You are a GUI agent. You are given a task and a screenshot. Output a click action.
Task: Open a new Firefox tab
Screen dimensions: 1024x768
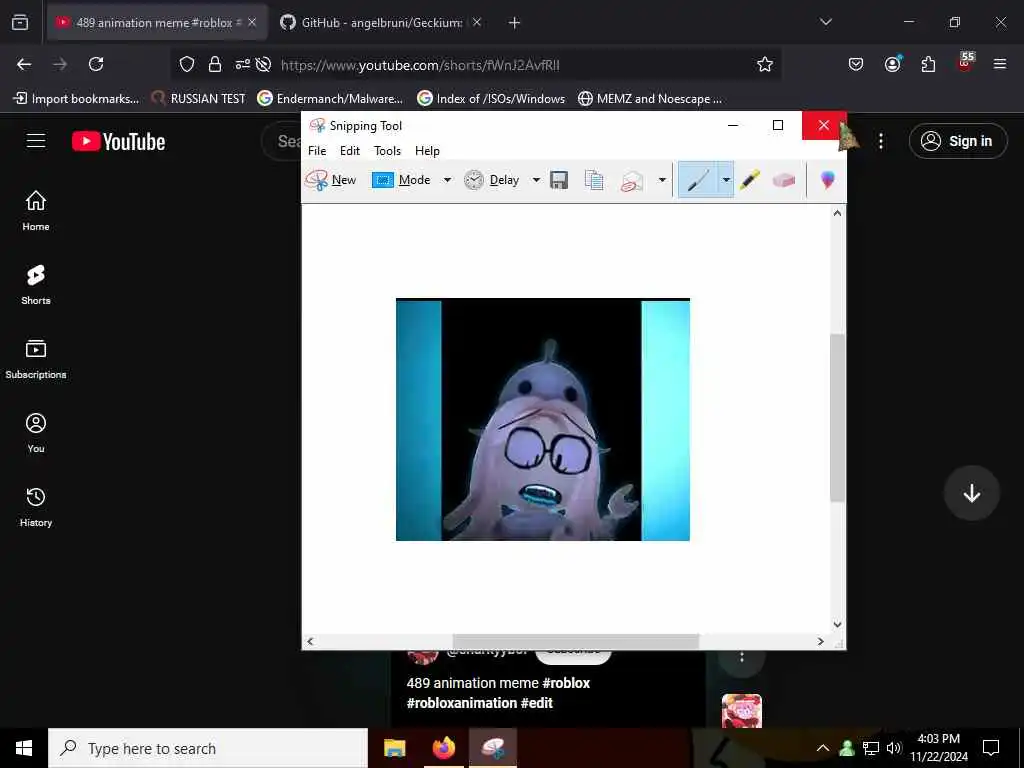pyautogui.click(x=515, y=23)
